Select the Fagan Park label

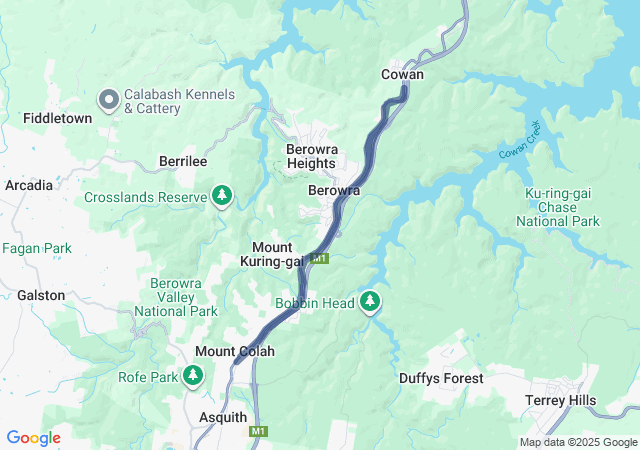tap(37, 248)
